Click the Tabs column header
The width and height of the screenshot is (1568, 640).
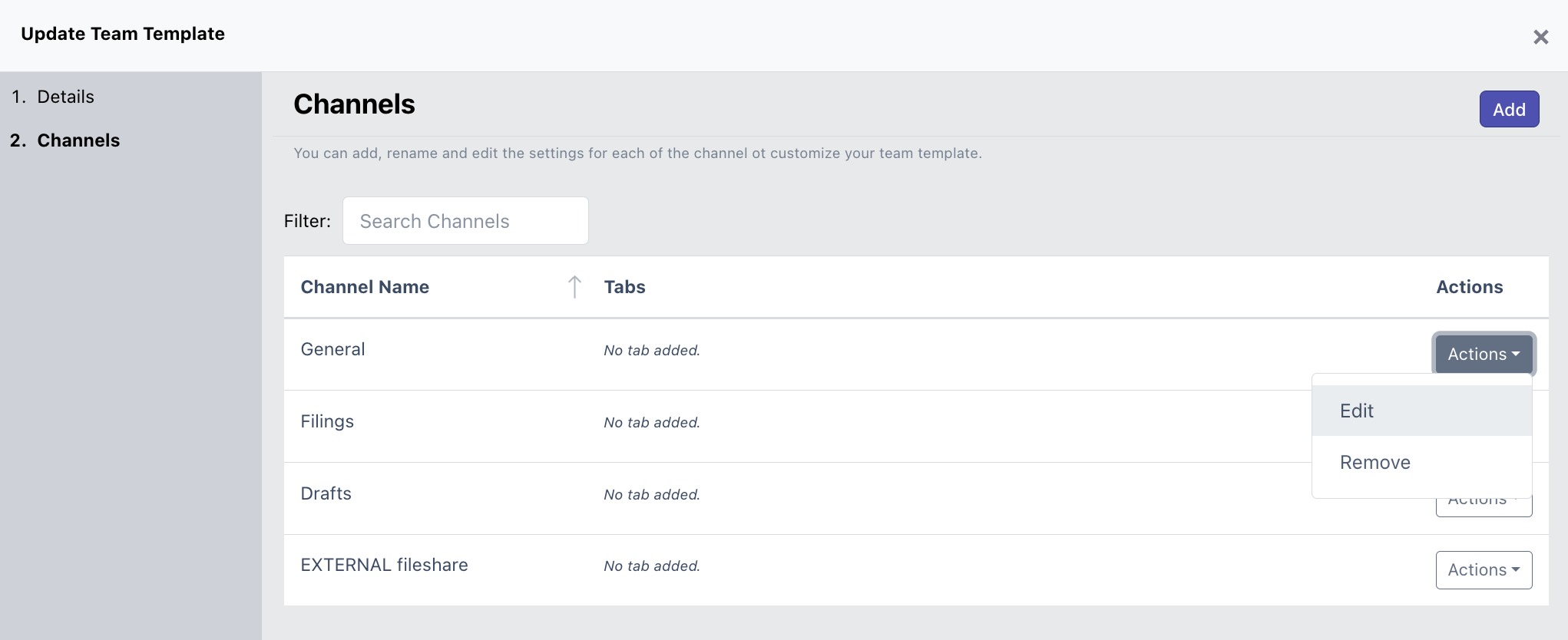coord(624,287)
